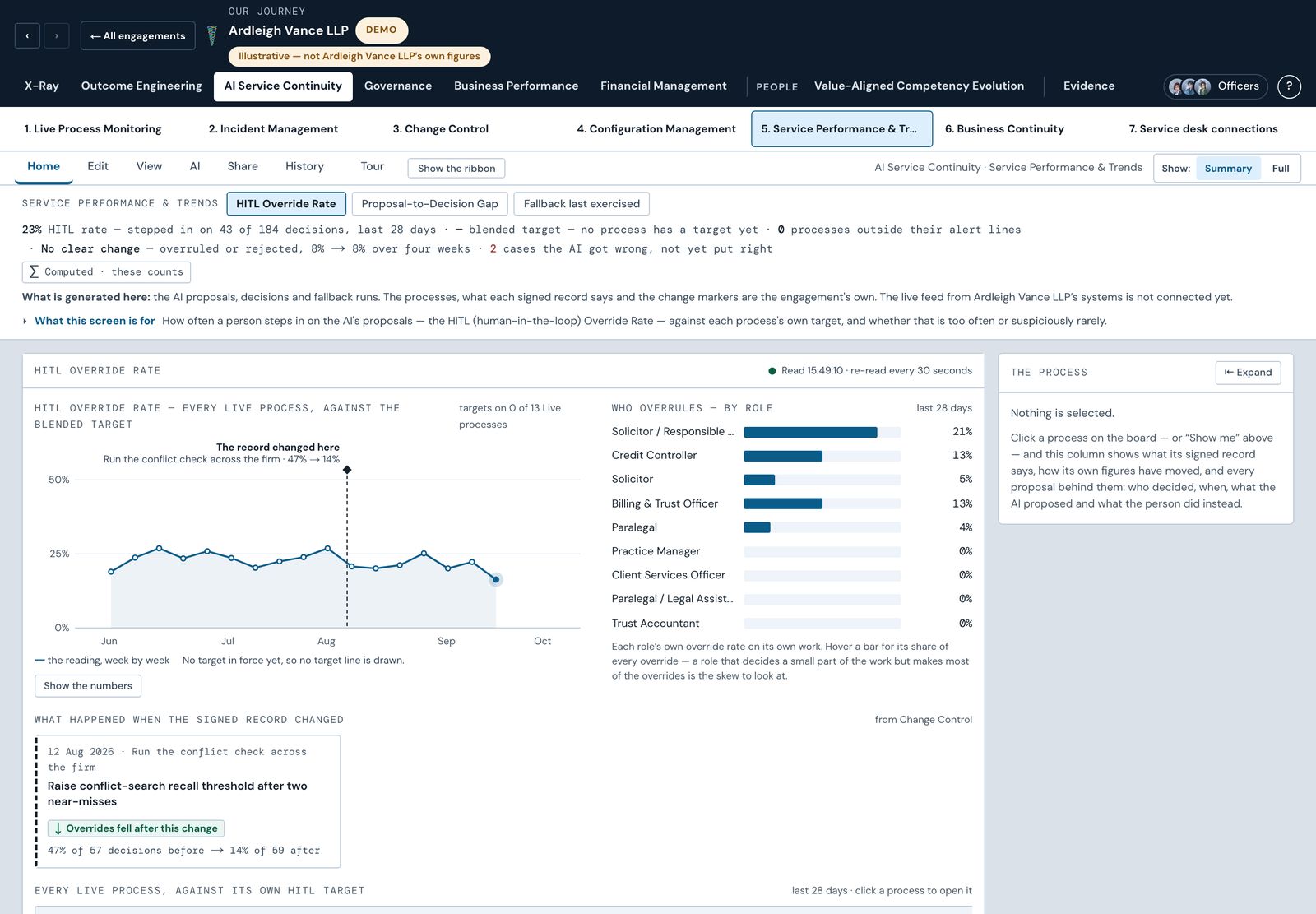Open the Incident Management sub-tab

click(273, 129)
